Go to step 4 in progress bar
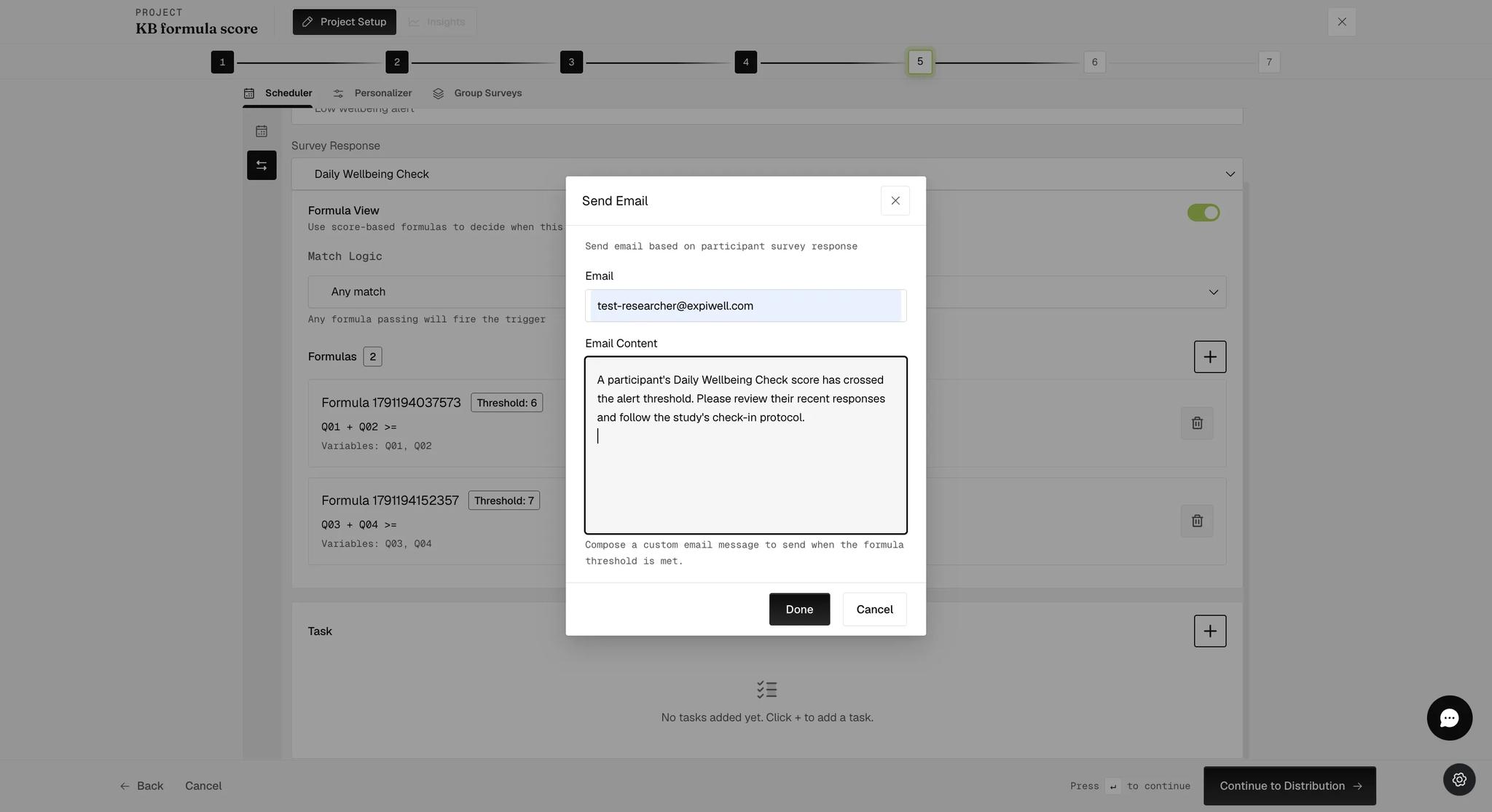 pyautogui.click(x=745, y=62)
